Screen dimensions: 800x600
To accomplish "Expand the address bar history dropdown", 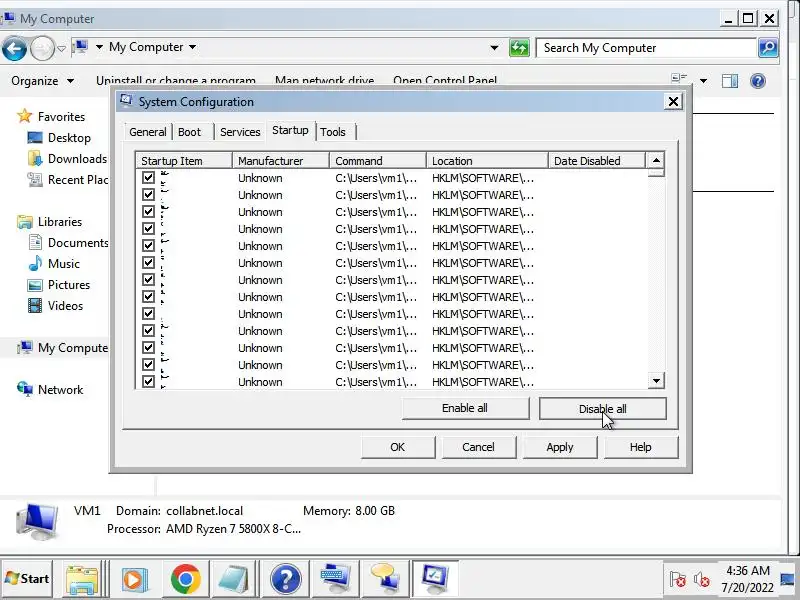I will (x=494, y=48).
